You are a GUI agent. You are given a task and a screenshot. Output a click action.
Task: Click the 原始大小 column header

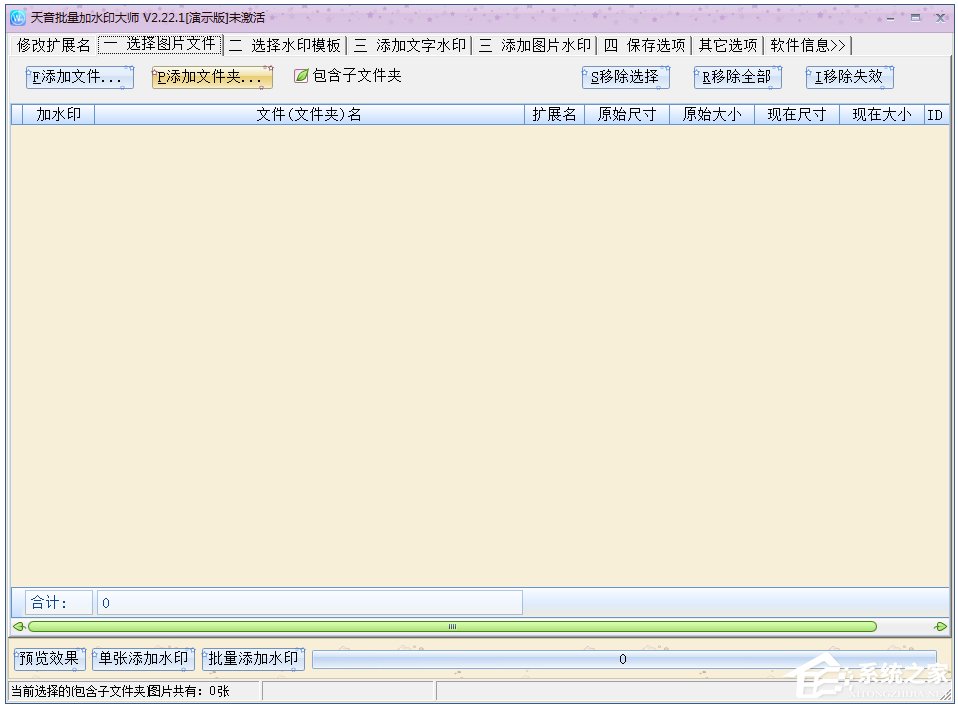pyautogui.click(x=712, y=115)
